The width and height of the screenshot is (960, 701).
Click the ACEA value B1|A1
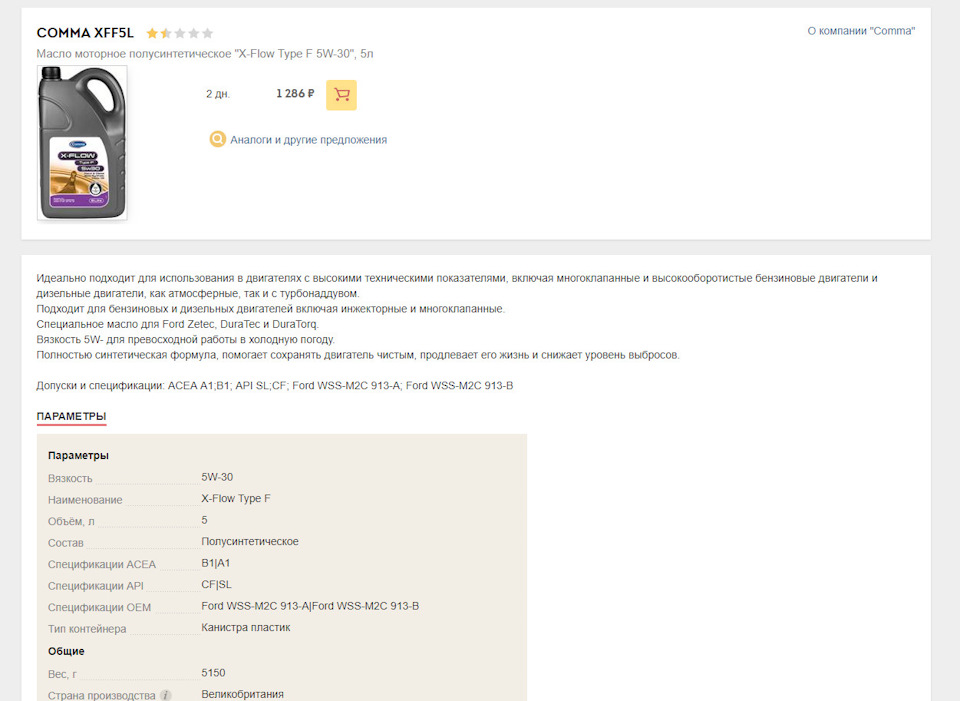tap(216, 563)
